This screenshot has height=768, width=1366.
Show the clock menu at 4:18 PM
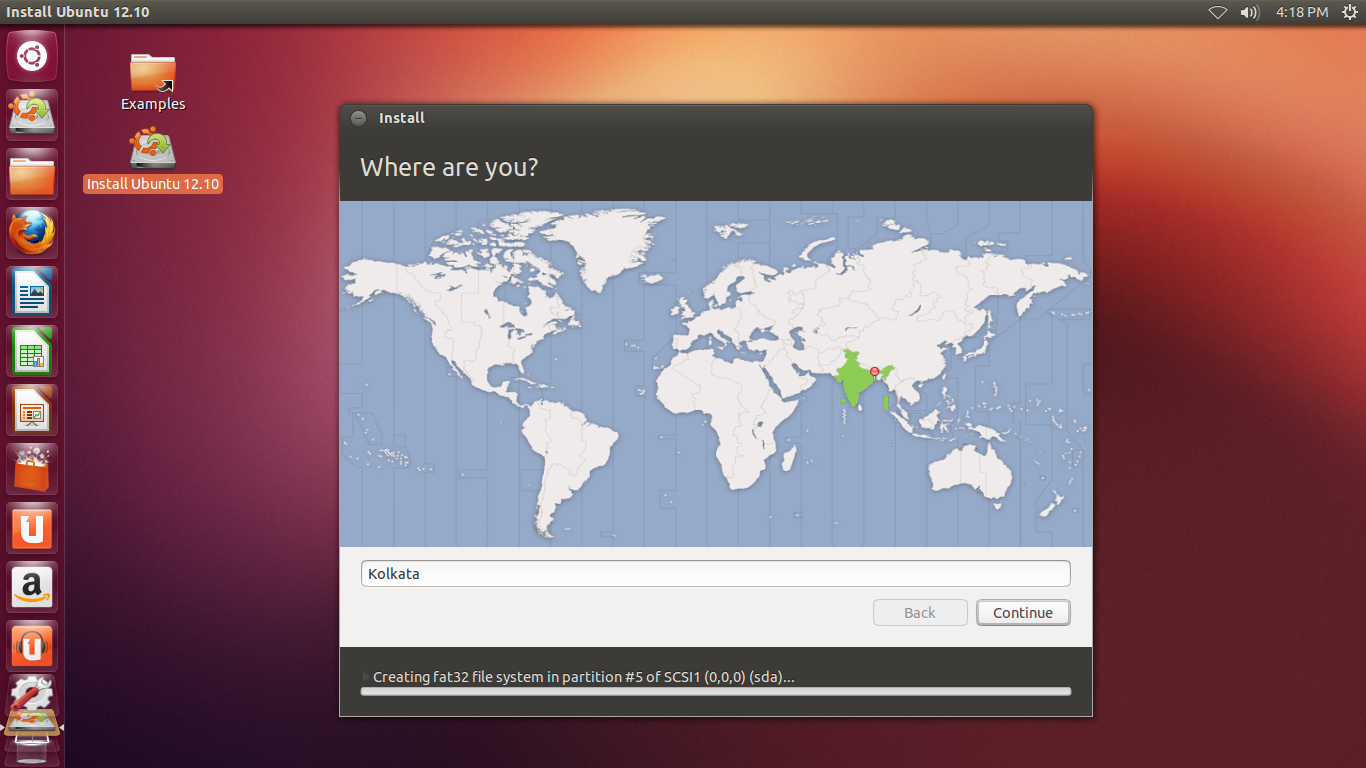(1302, 12)
